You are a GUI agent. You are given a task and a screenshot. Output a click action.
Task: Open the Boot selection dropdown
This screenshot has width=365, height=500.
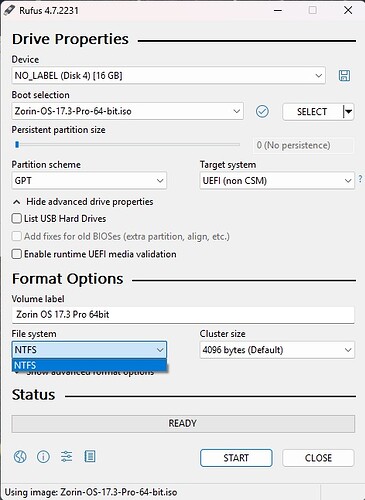point(127,111)
